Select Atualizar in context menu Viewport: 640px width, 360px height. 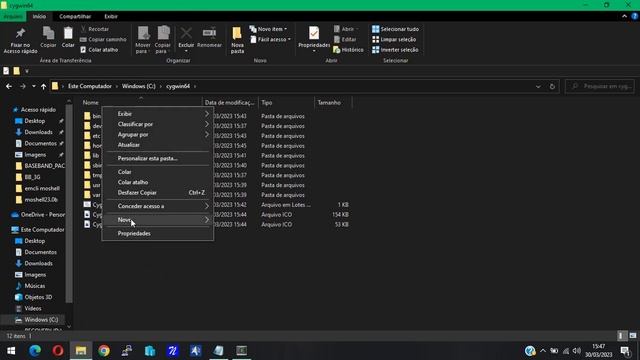pos(158,145)
